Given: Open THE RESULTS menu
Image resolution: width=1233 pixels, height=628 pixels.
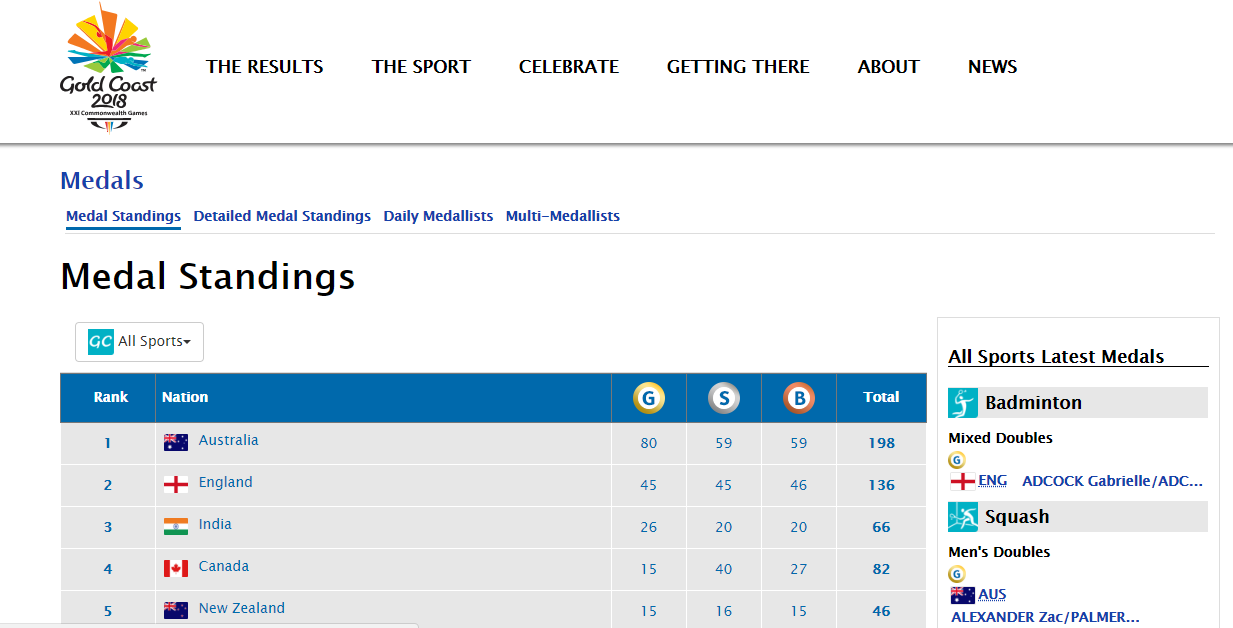Looking at the screenshot, I should coord(265,67).
